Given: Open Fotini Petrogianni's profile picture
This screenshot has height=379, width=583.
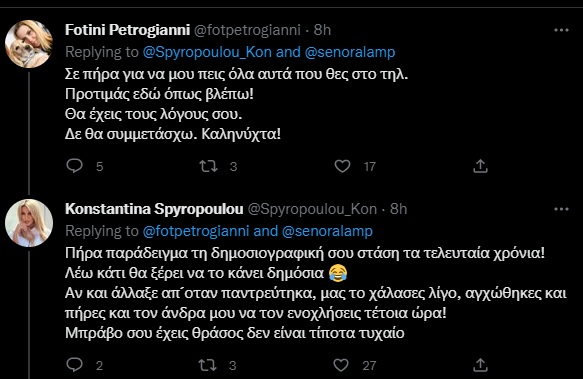Looking at the screenshot, I should [x=29, y=44].
